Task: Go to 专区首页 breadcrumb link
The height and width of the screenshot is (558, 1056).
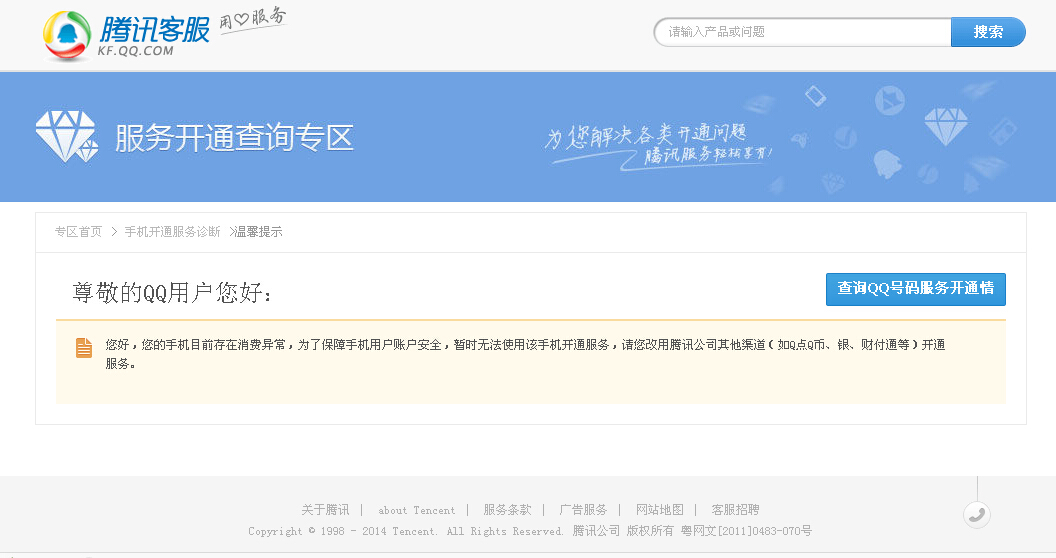Action: click(x=78, y=232)
